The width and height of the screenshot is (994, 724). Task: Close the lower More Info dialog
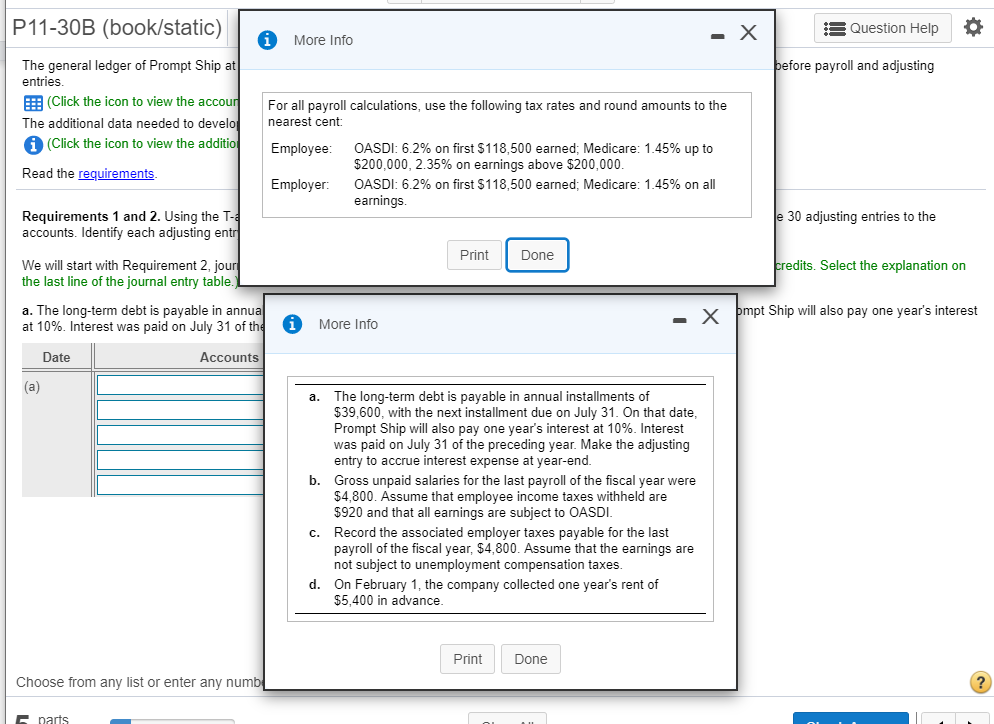[x=710, y=316]
